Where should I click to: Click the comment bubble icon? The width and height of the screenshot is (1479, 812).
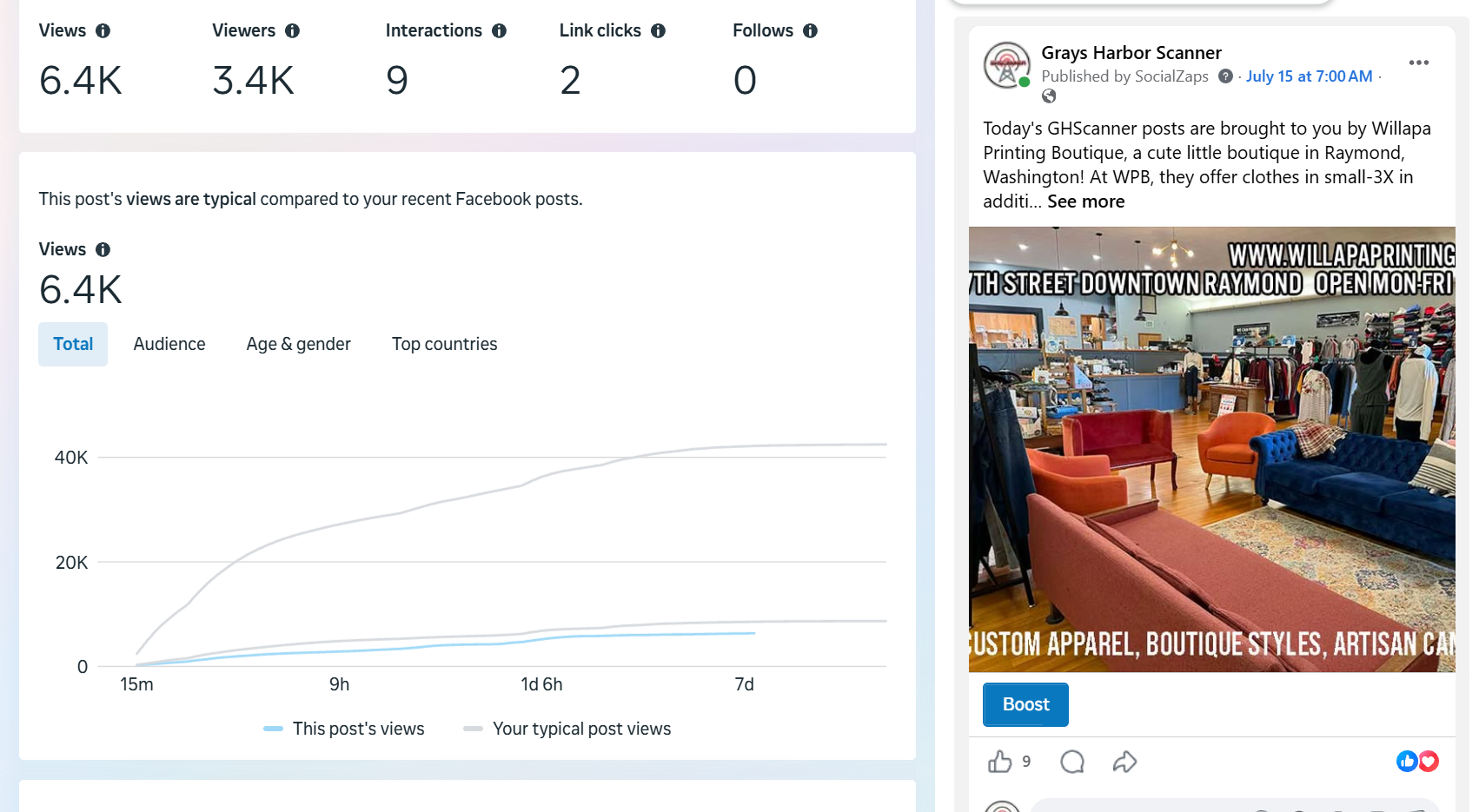tap(1072, 762)
